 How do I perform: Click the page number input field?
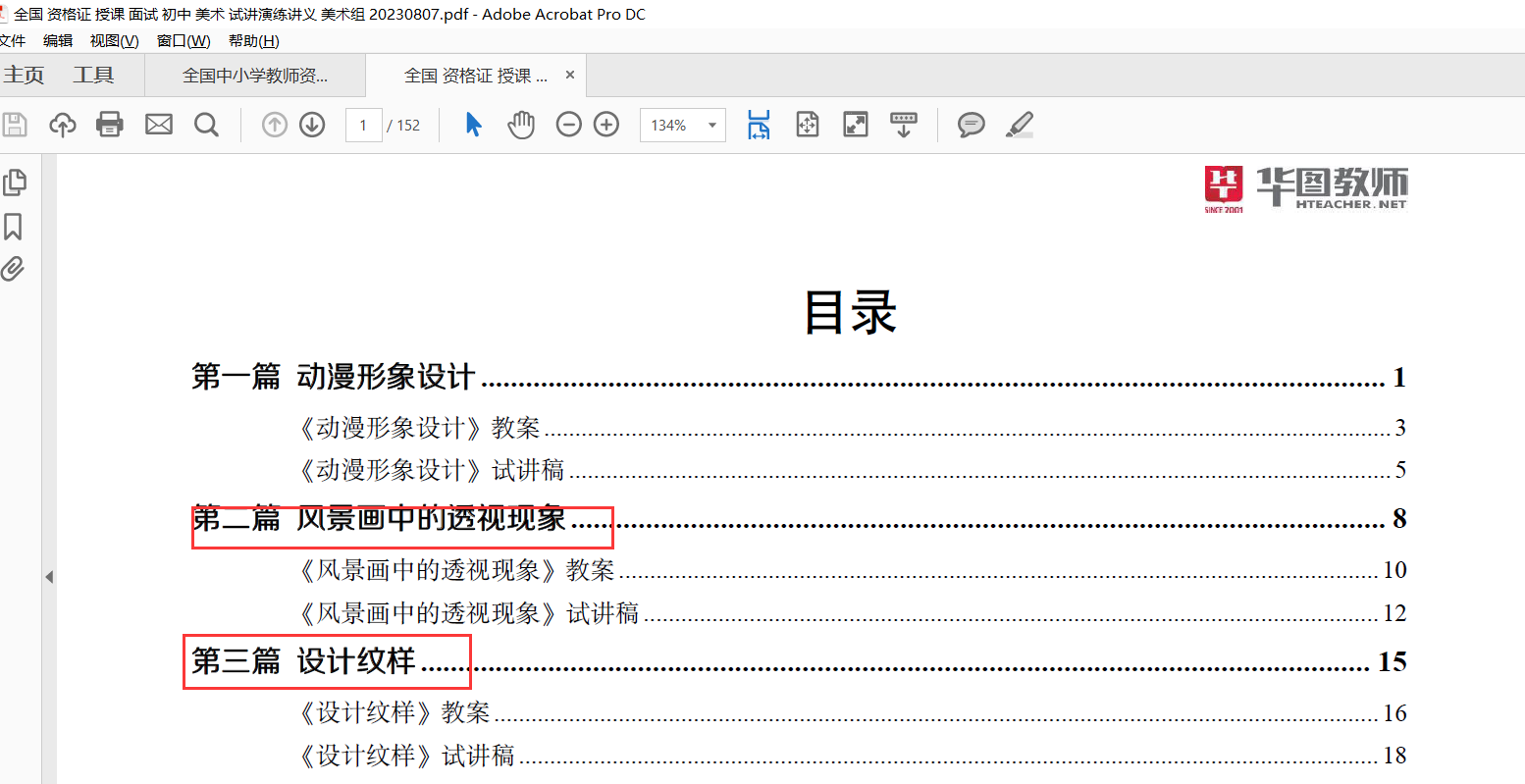coord(363,126)
